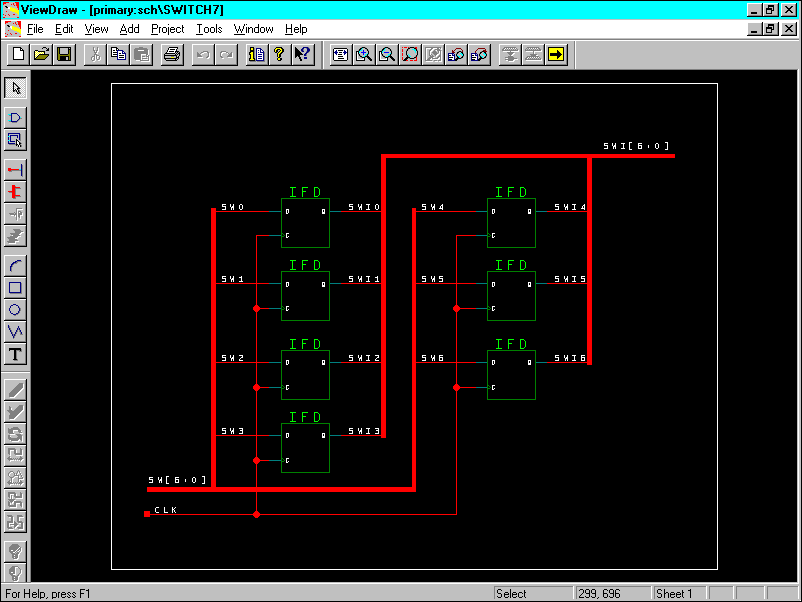This screenshot has width=802, height=602.
Task: Select the arrow pointer tool
Action: (15, 88)
